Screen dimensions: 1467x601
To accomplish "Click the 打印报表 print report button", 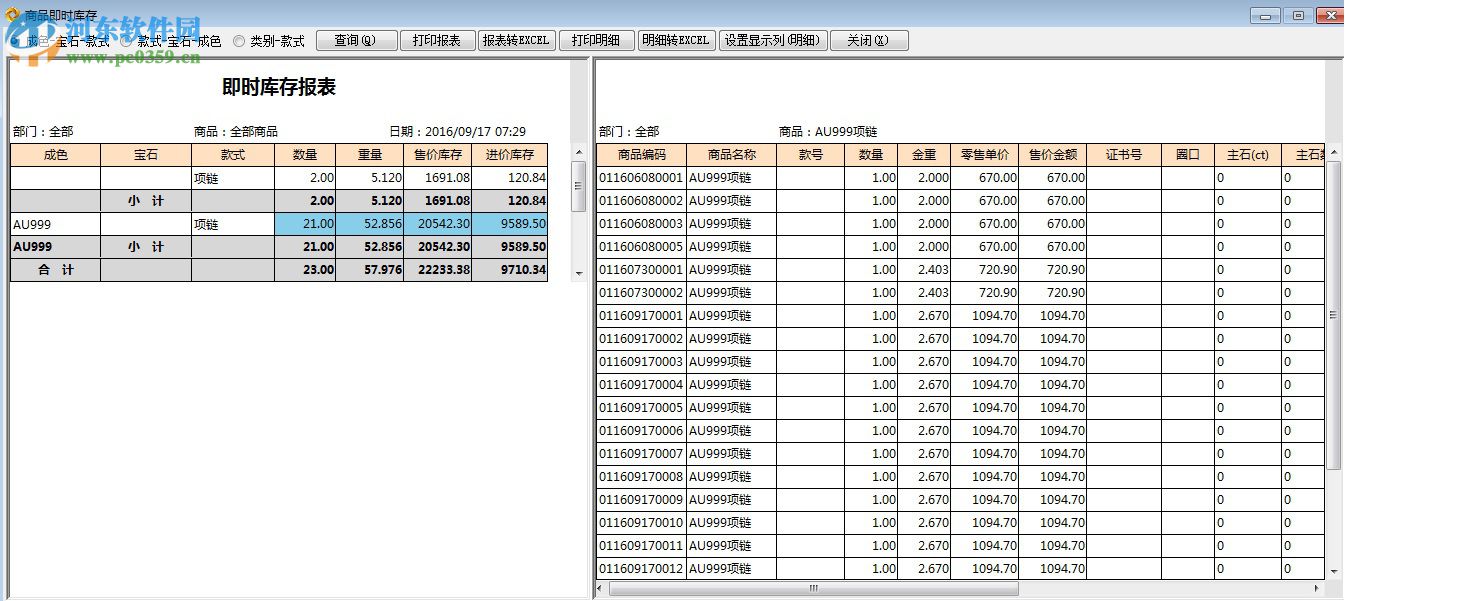I will [437, 40].
